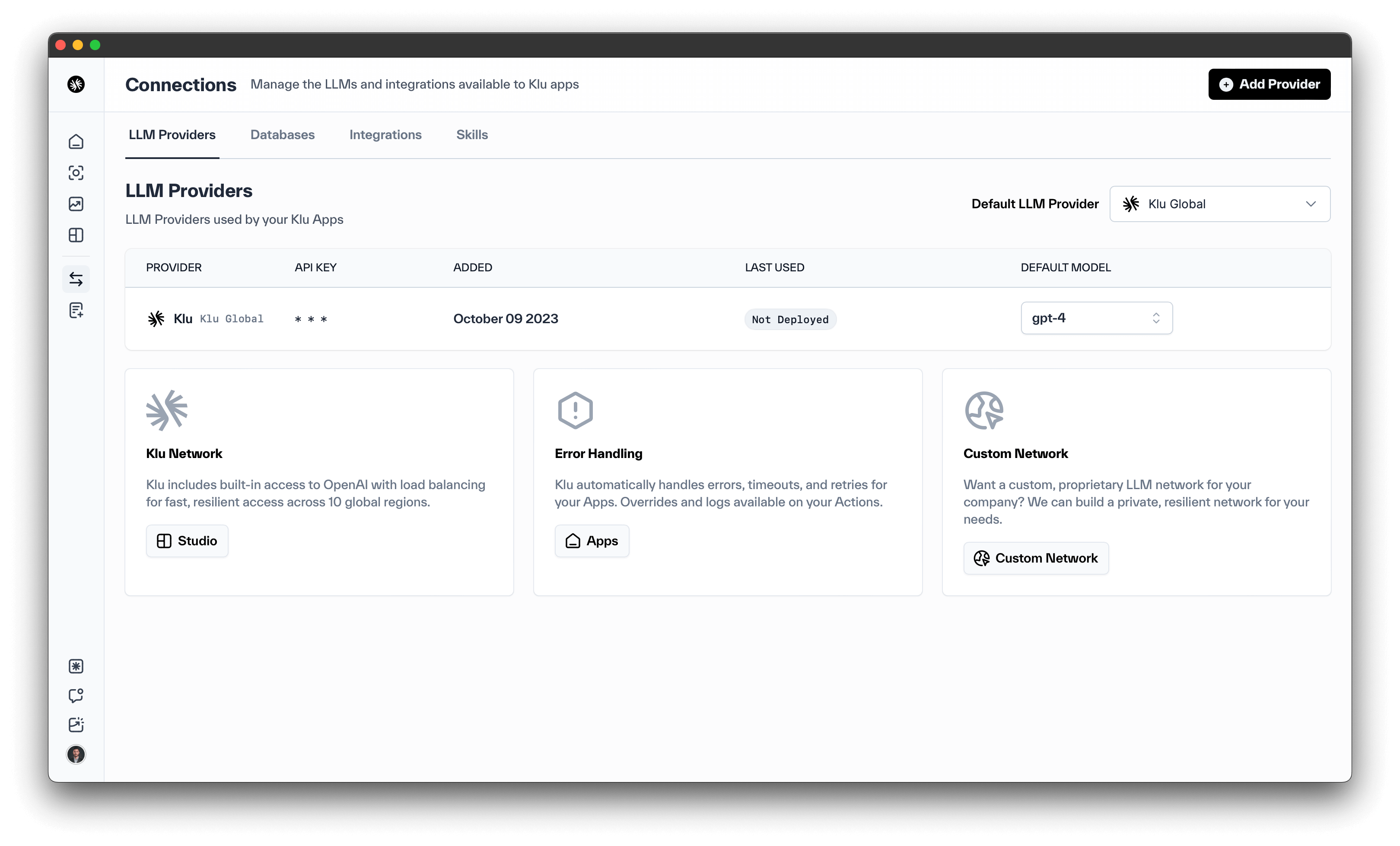Click the Custom Network button
Viewport: 1400px width, 846px height.
click(1035, 558)
